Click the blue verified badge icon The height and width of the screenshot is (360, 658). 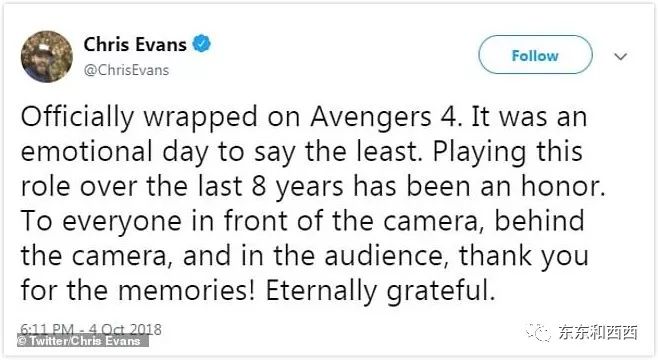click(x=201, y=44)
